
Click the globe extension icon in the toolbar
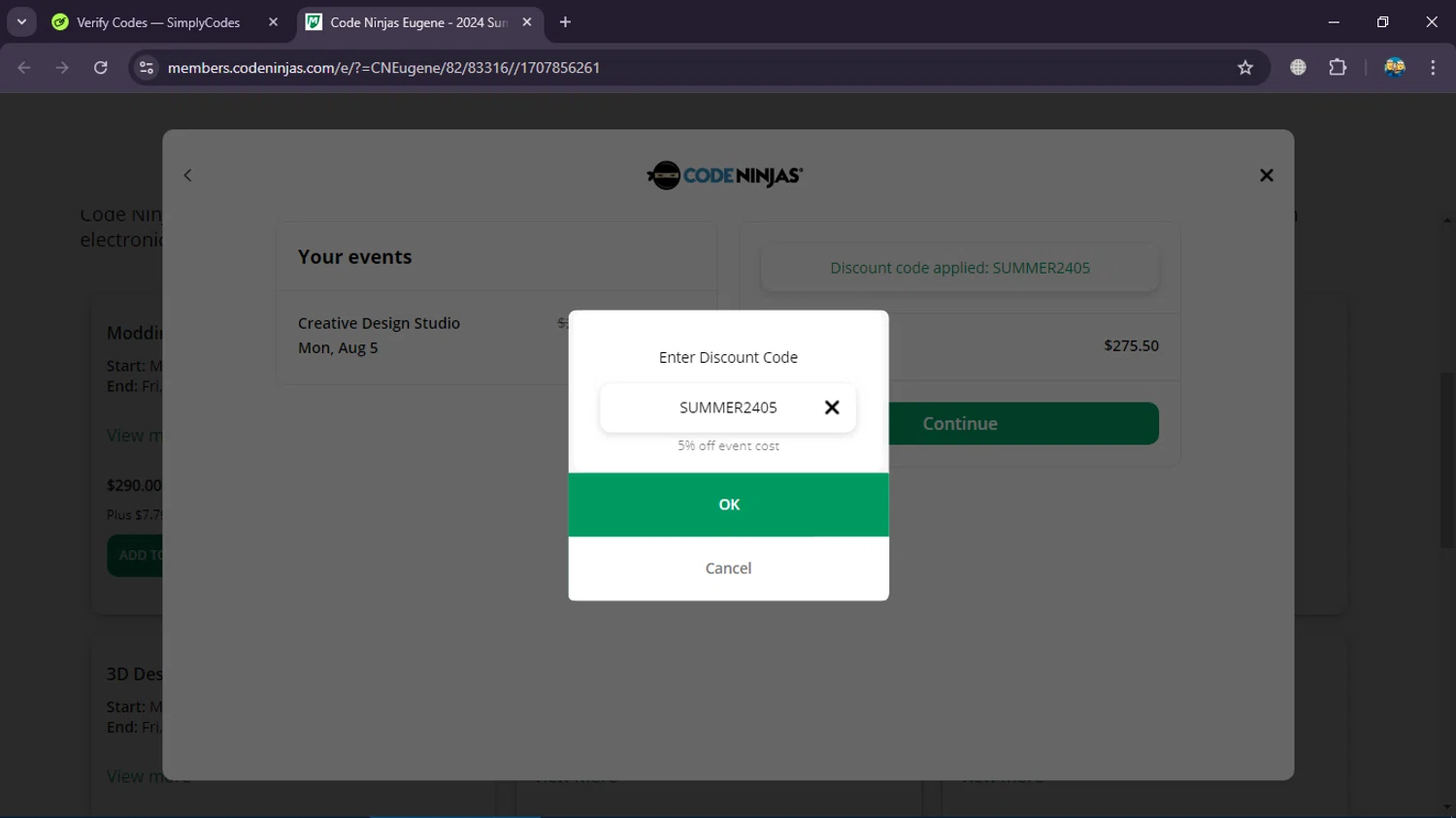[x=1298, y=68]
